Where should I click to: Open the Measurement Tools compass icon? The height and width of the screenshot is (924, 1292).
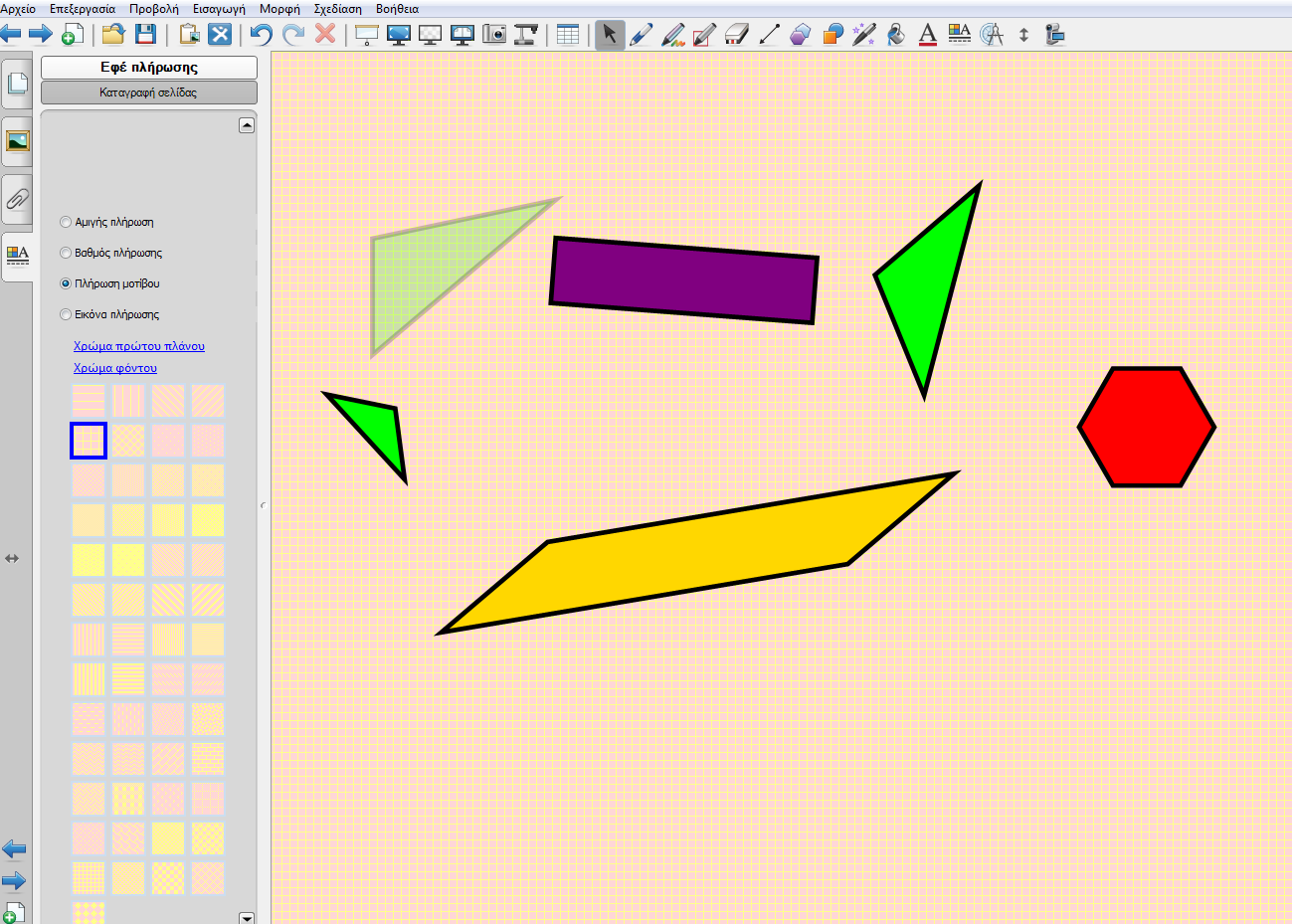click(x=992, y=35)
